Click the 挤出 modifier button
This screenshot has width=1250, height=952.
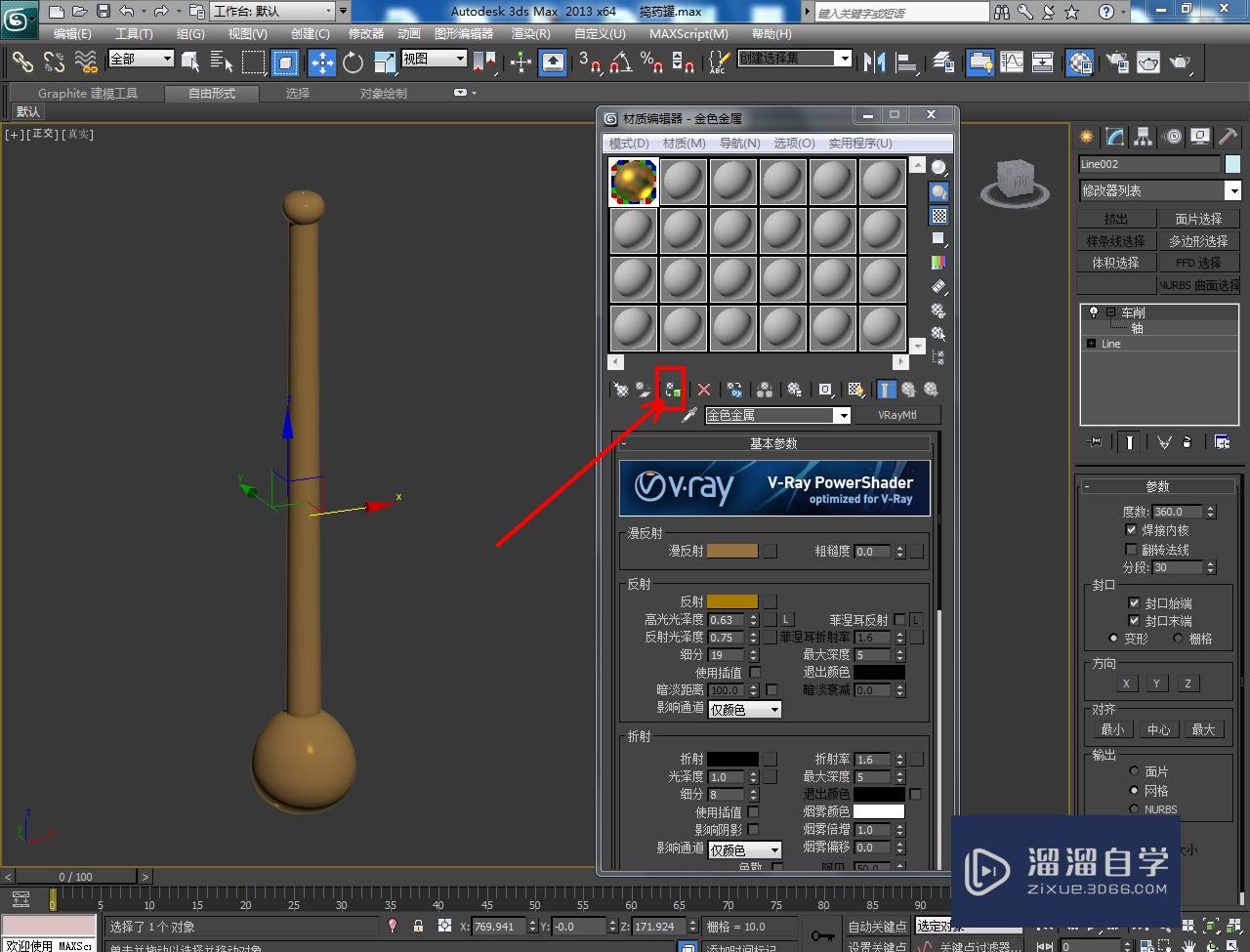[x=1116, y=220]
